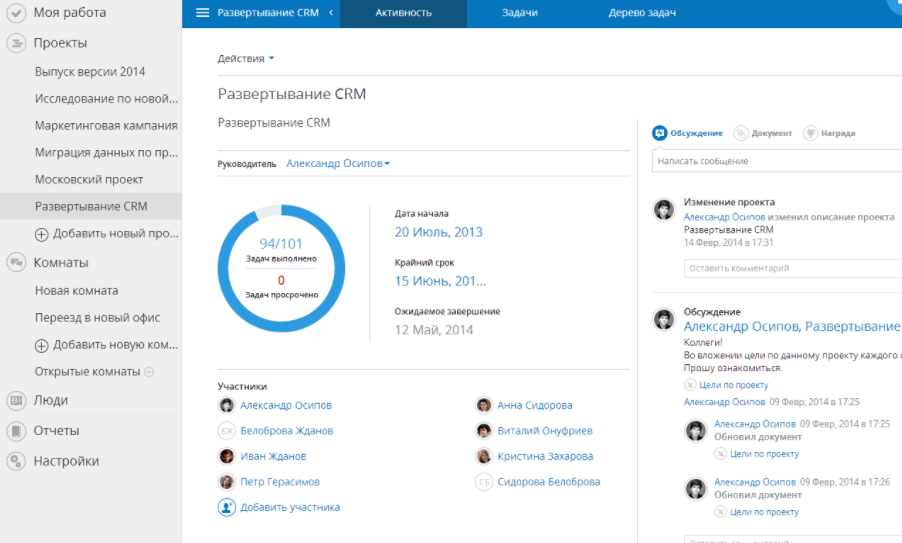Open the Действия dropdown menu
The image size is (902, 543).
(246, 58)
